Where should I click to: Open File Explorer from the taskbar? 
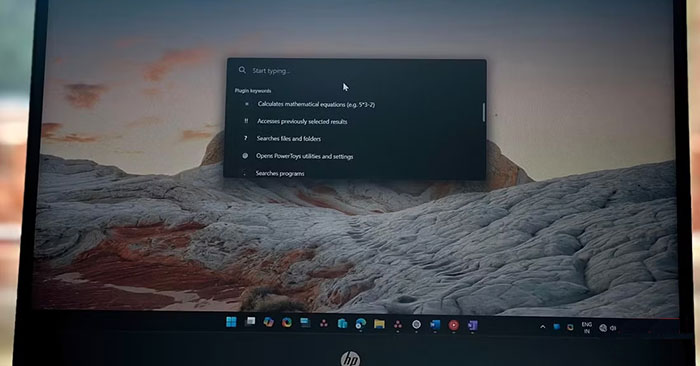coord(379,324)
